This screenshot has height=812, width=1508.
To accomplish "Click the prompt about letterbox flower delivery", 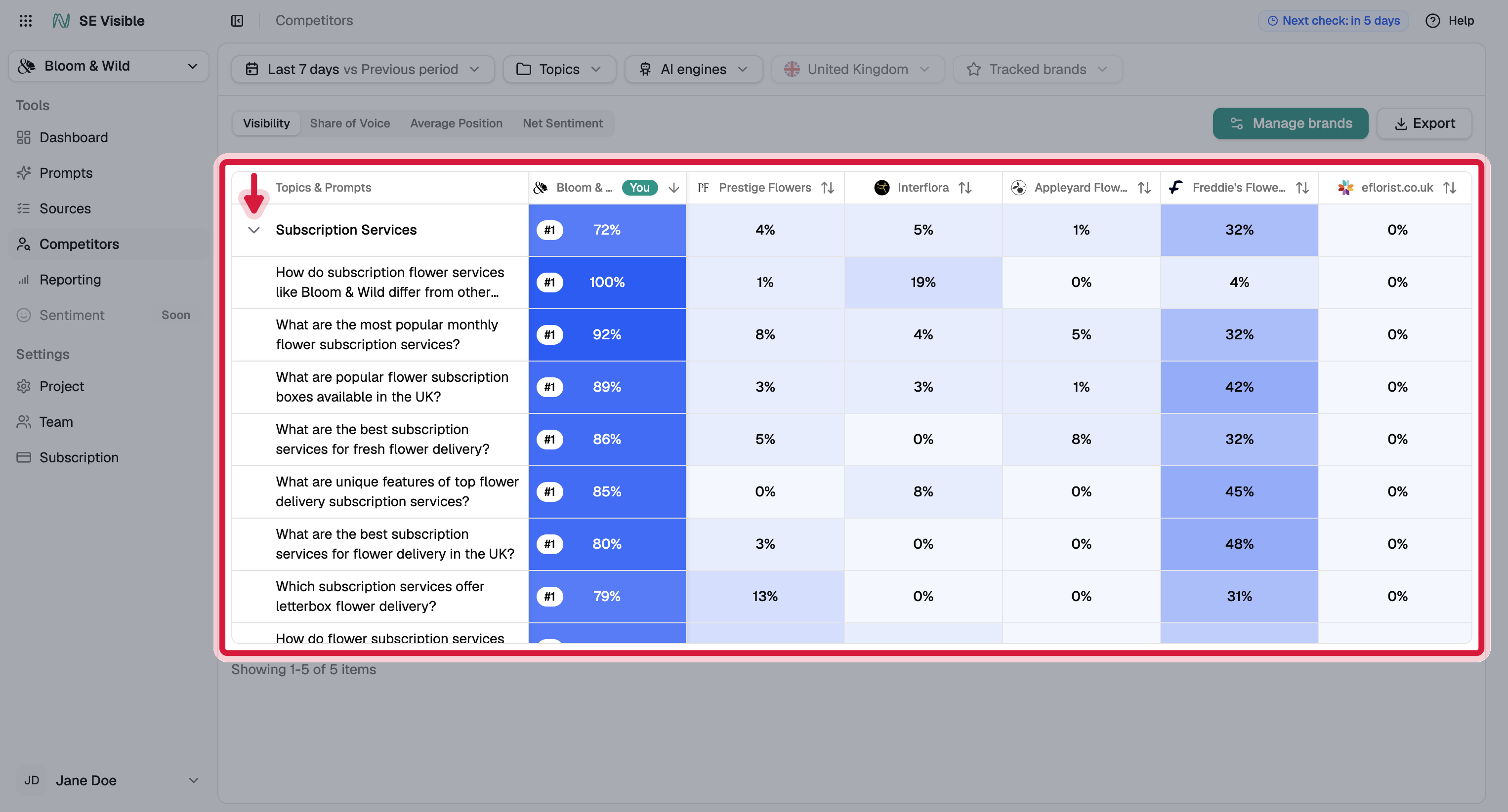I will click(379, 596).
